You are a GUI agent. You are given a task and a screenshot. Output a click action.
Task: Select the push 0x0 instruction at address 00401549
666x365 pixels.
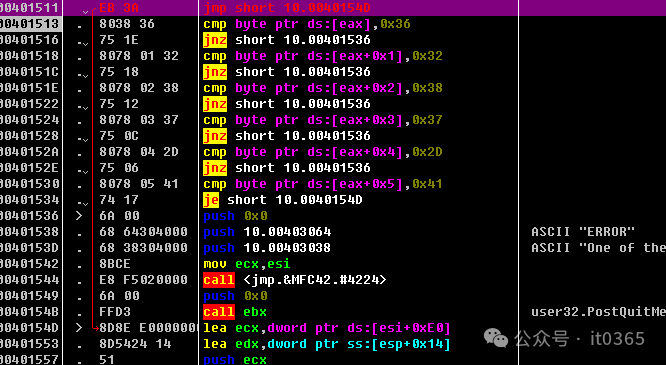point(235,296)
